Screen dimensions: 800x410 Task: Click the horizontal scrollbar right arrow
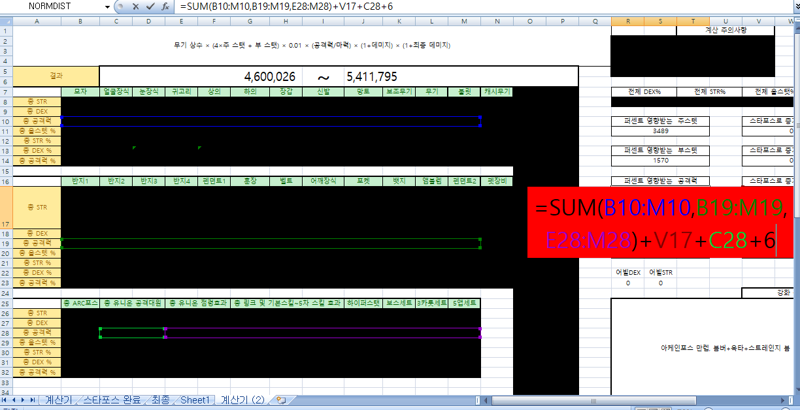click(x=784, y=400)
